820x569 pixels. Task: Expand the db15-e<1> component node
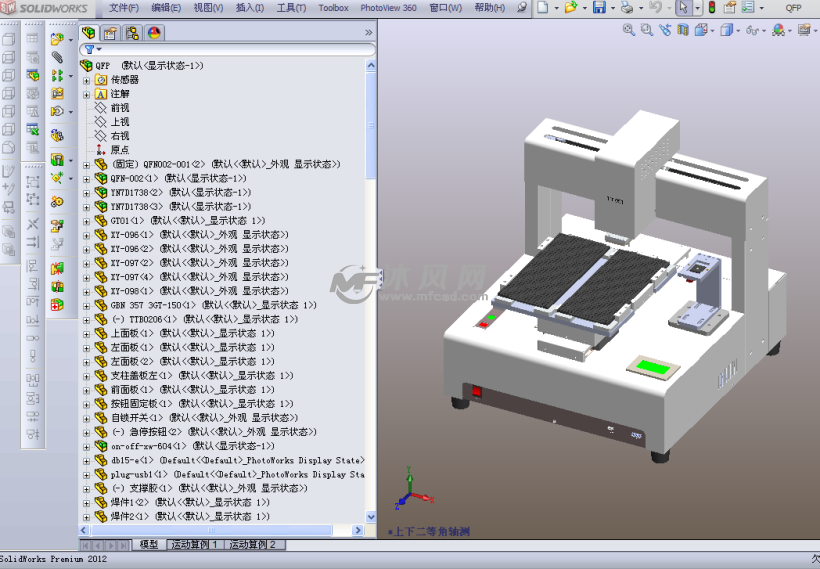[87, 461]
